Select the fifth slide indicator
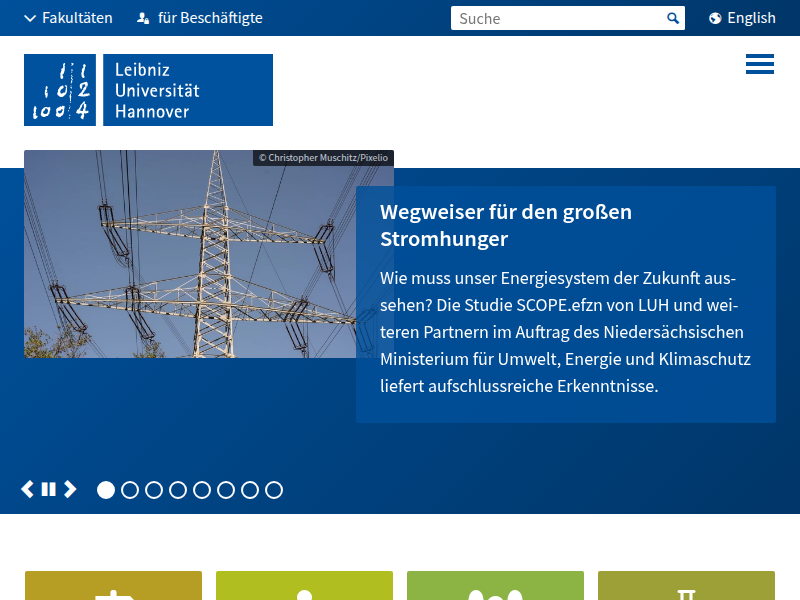 pos(202,490)
